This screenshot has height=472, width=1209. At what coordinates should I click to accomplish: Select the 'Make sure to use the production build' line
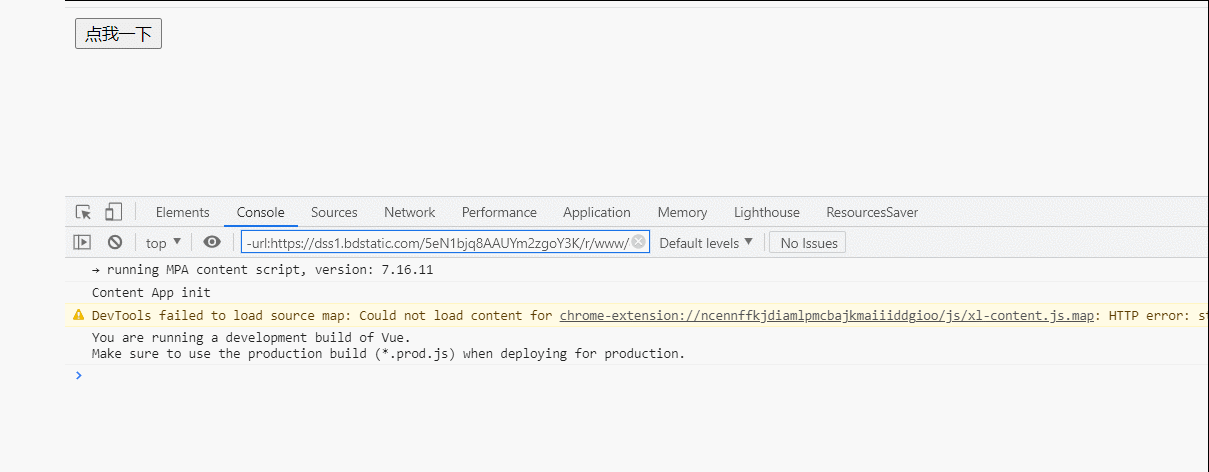[388, 353]
